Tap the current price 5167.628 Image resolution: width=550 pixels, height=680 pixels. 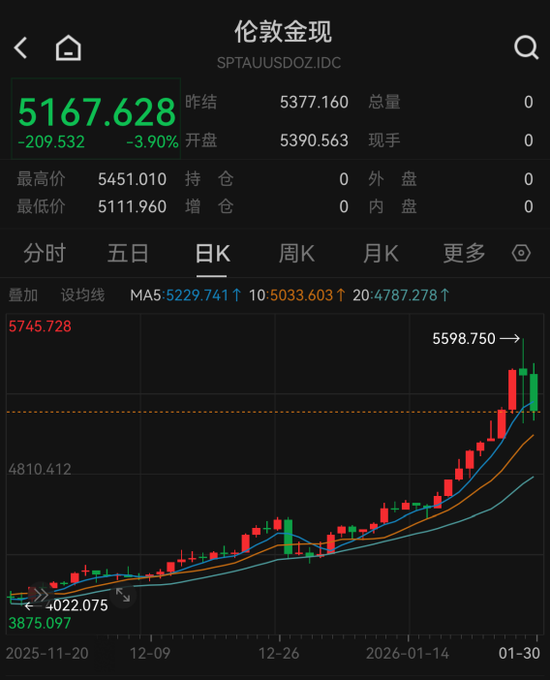click(x=96, y=112)
